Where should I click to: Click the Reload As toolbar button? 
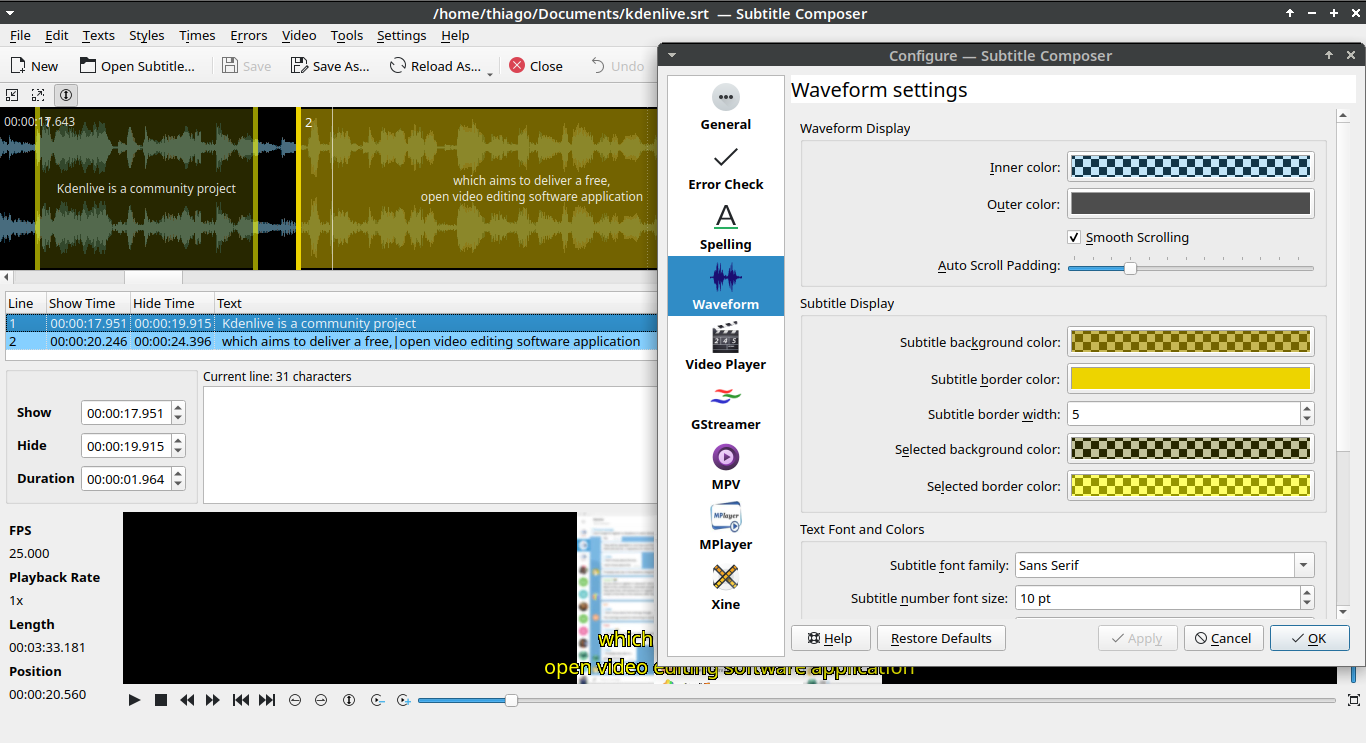pyautogui.click(x=434, y=66)
